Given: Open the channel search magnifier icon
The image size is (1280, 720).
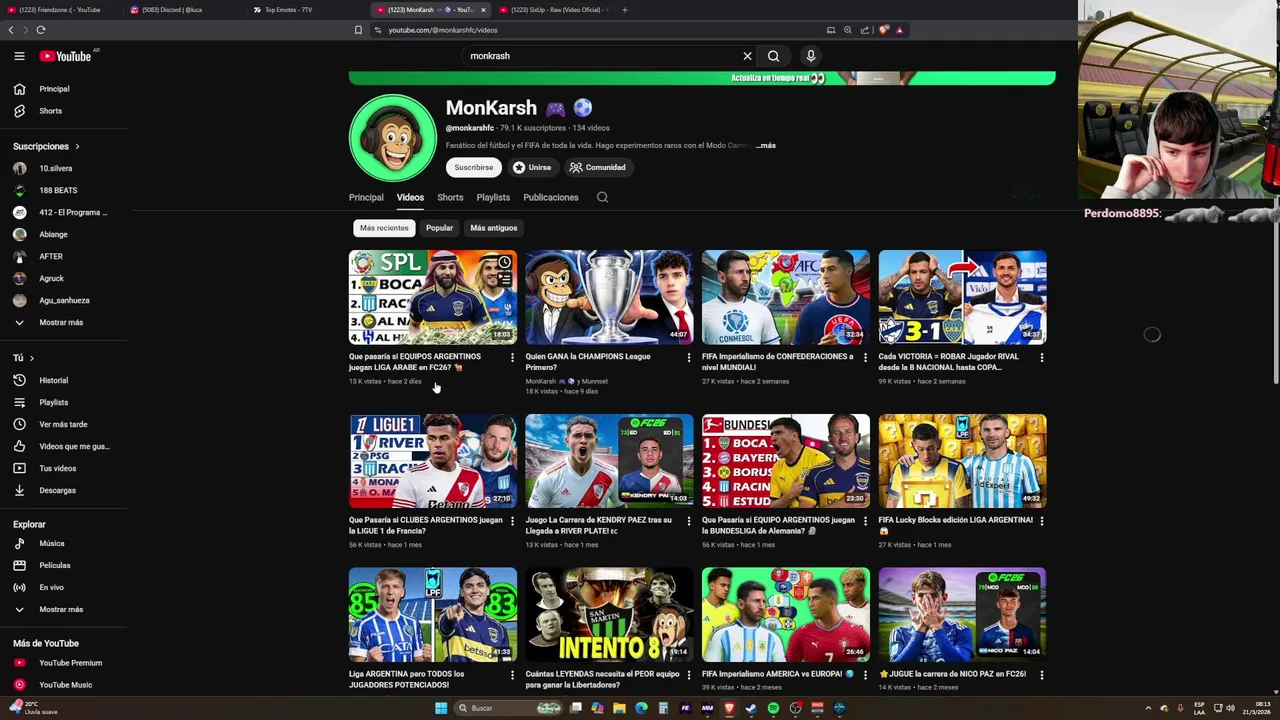Looking at the screenshot, I should 602,197.
